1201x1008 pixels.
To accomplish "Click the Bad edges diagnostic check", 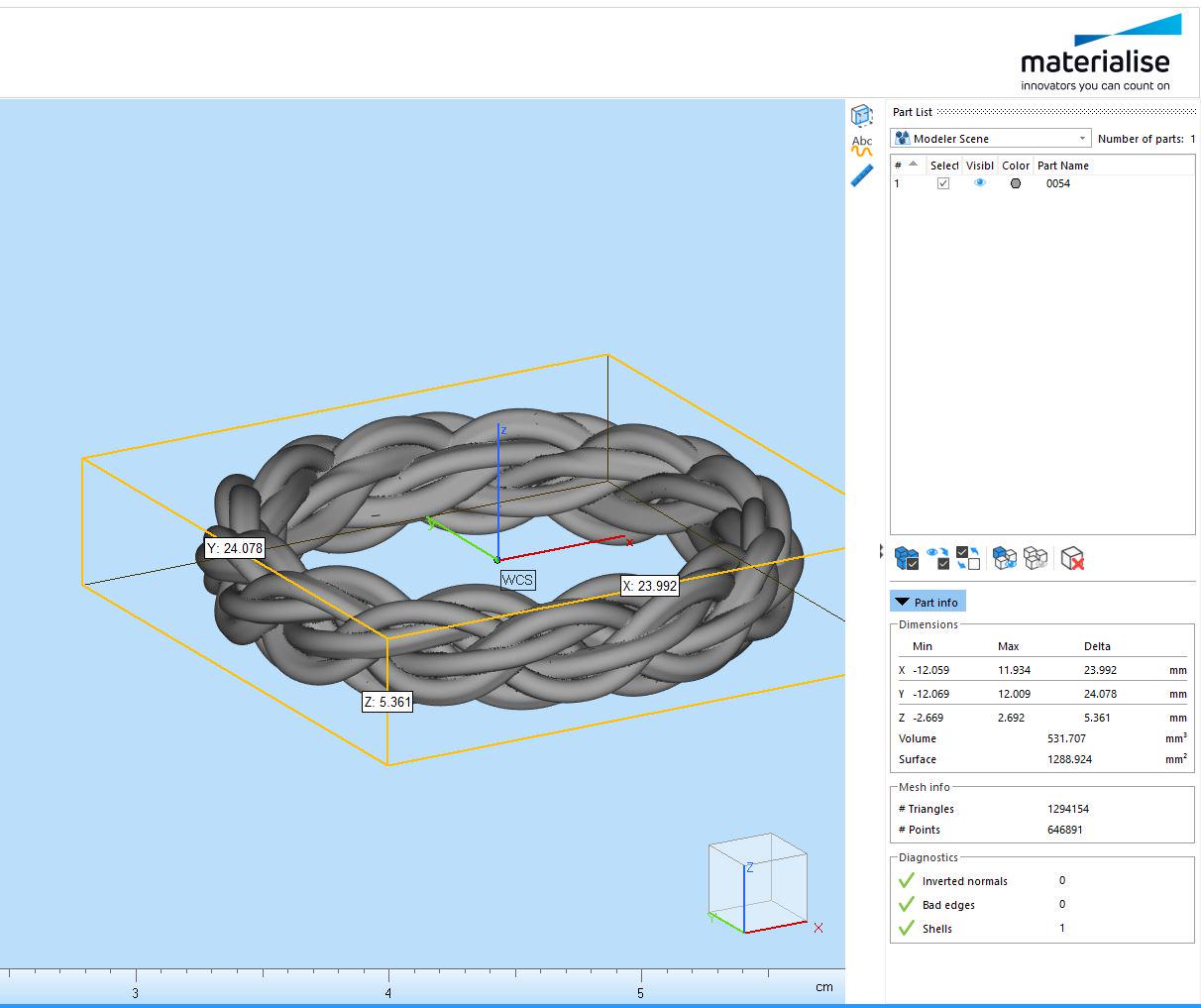I will 906,904.
